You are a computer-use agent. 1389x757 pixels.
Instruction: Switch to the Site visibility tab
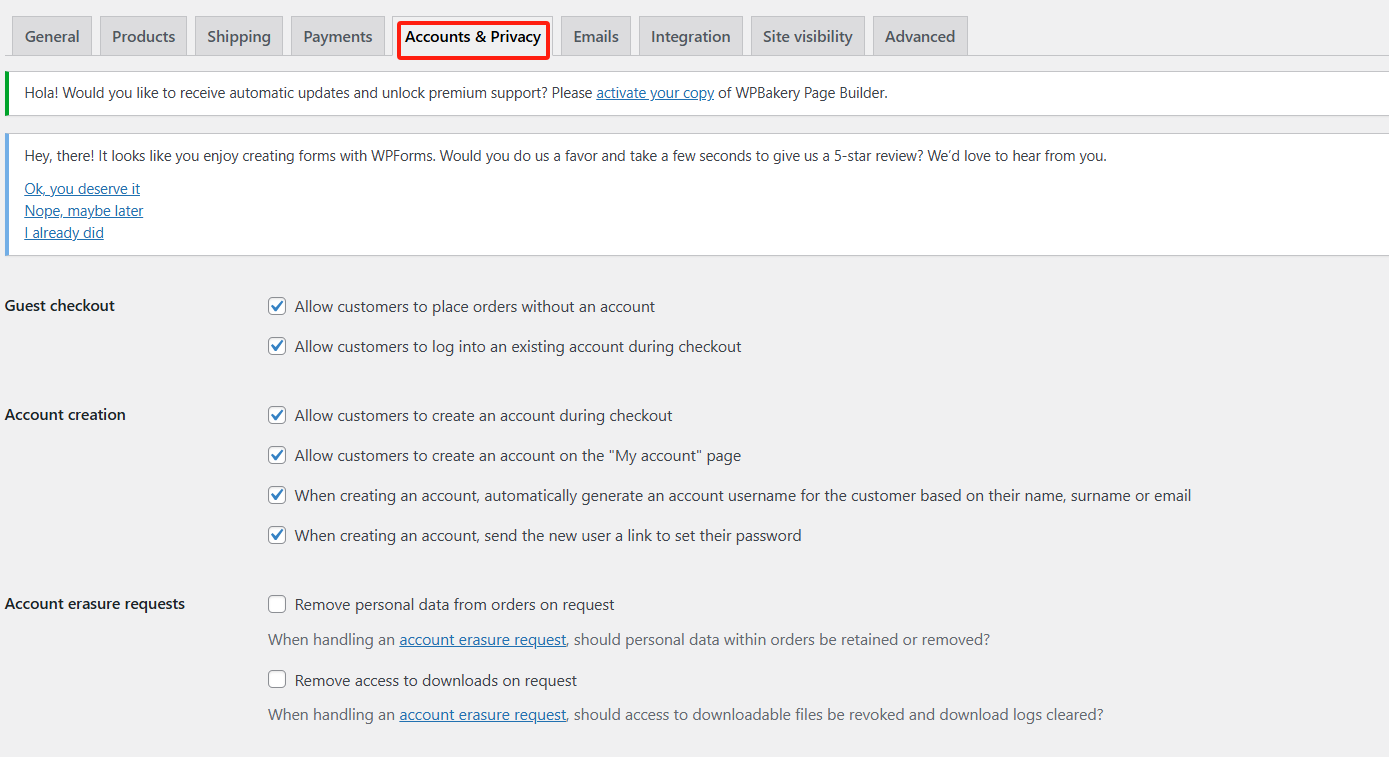807,35
